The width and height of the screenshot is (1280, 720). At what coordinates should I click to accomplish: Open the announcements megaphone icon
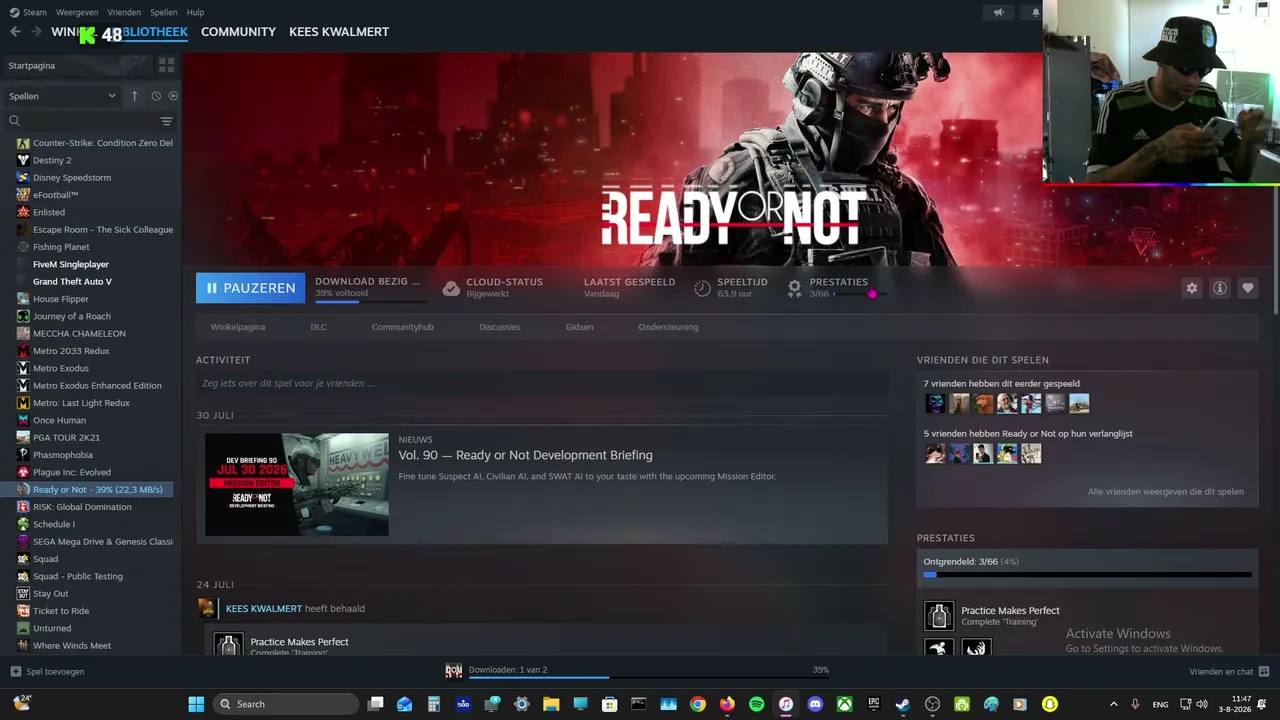[x=998, y=13]
